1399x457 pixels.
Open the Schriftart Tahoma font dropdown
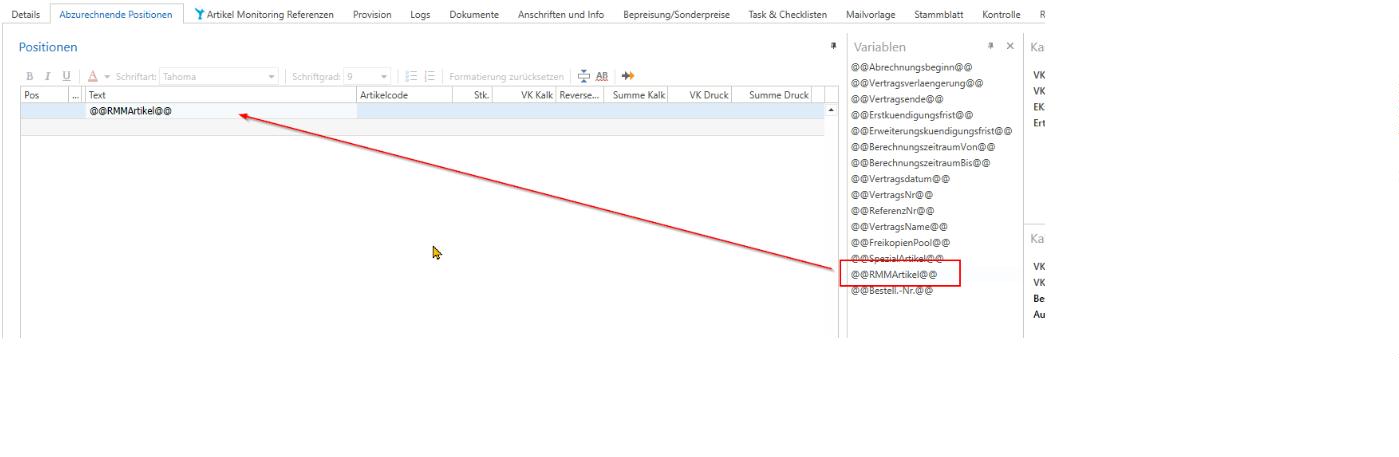pos(271,76)
